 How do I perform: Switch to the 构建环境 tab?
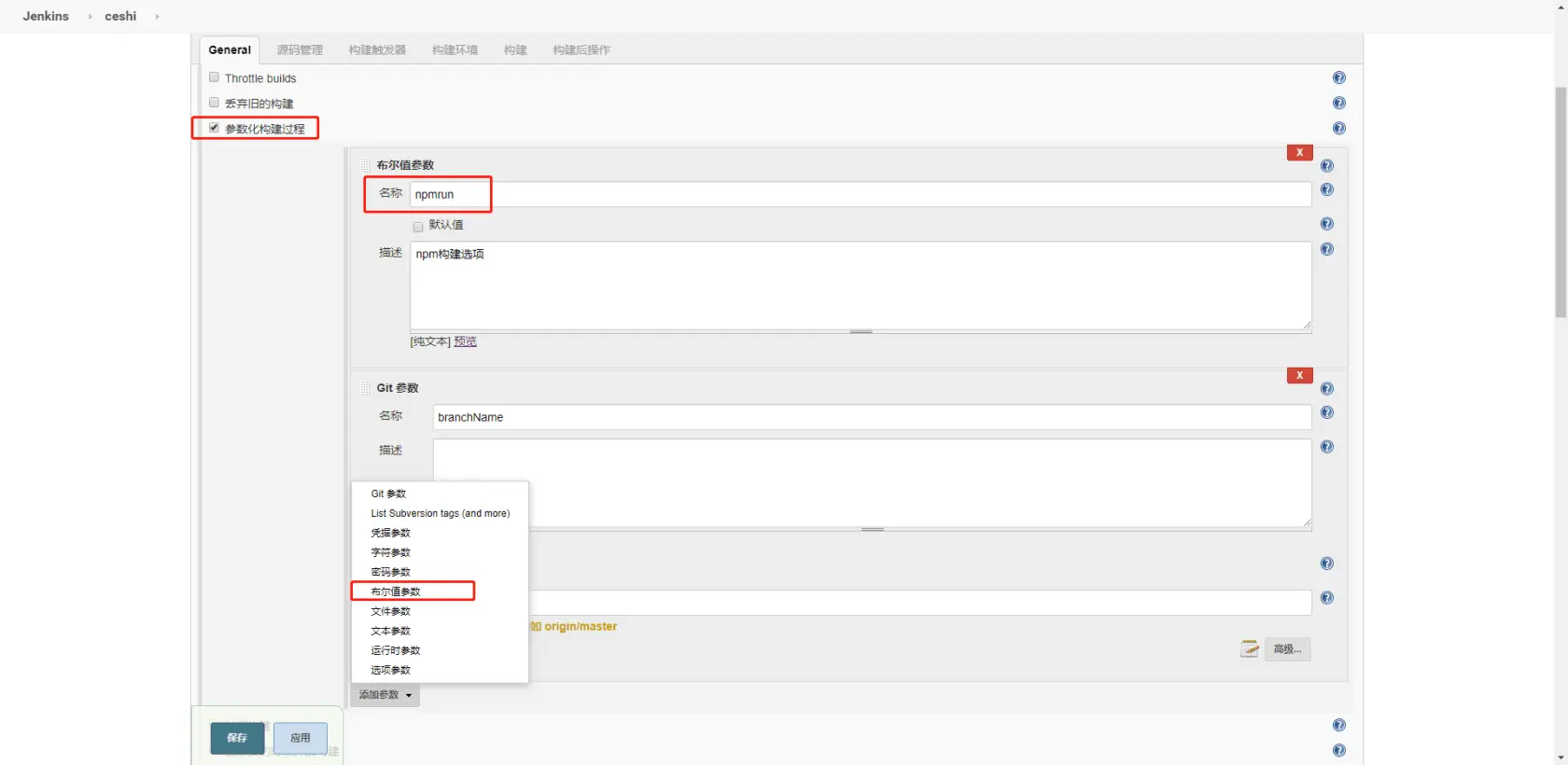(x=455, y=50)
